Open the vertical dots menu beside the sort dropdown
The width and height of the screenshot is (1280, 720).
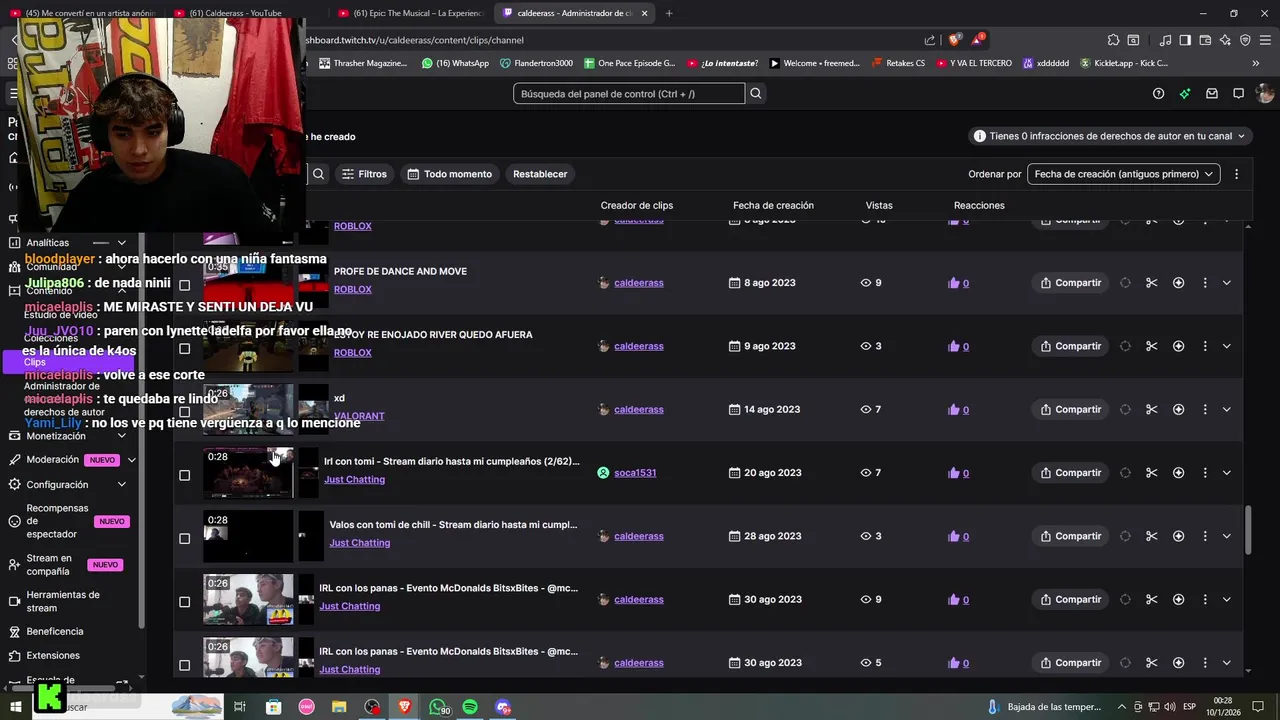point(1236,174)
